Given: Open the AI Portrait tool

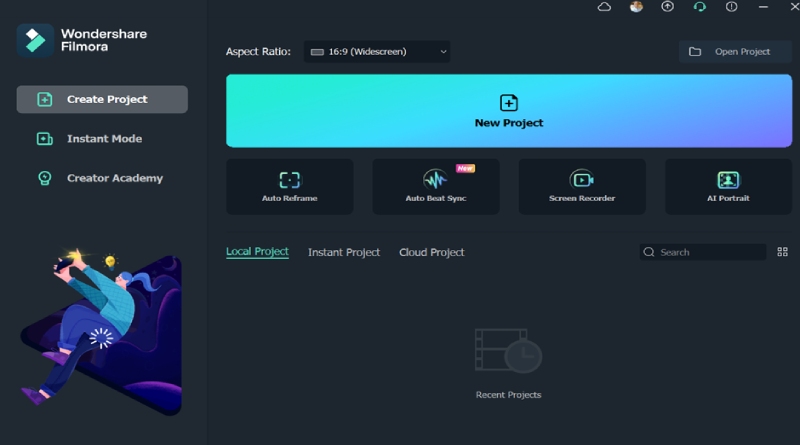Looking at the screenshot, I should [728, 186].
